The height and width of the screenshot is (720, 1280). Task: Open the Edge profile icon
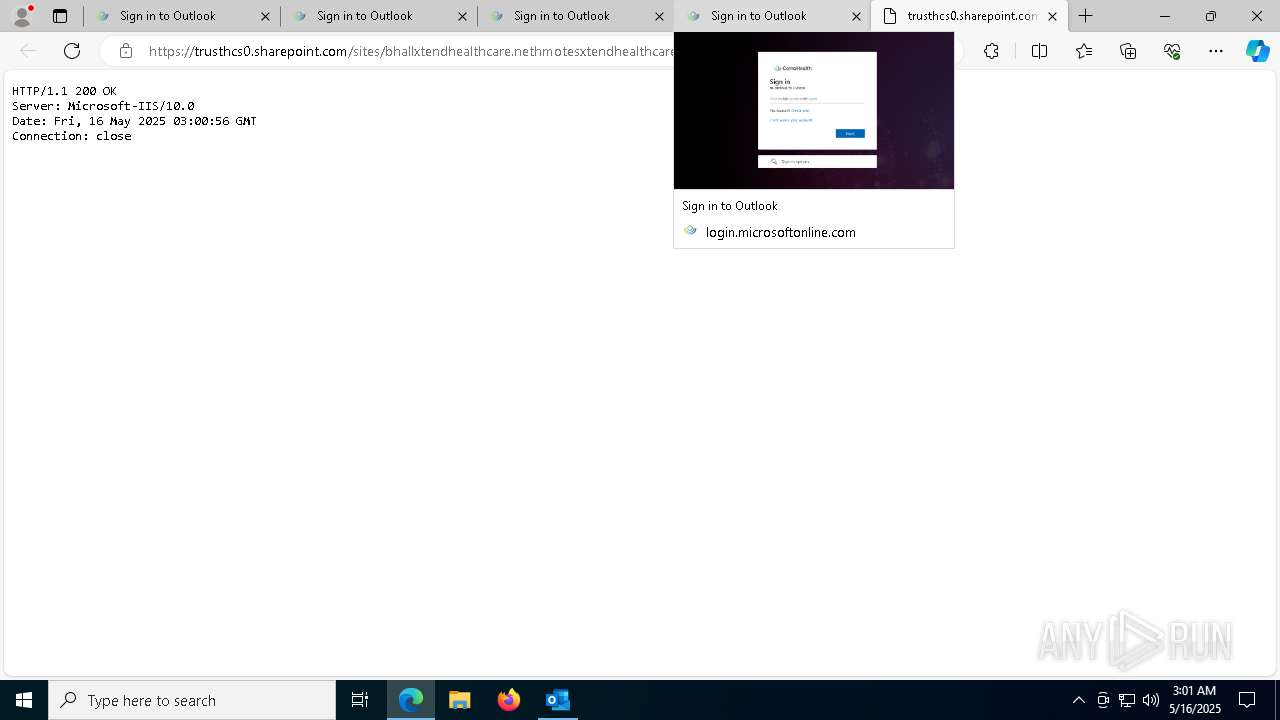coord(22,16)
